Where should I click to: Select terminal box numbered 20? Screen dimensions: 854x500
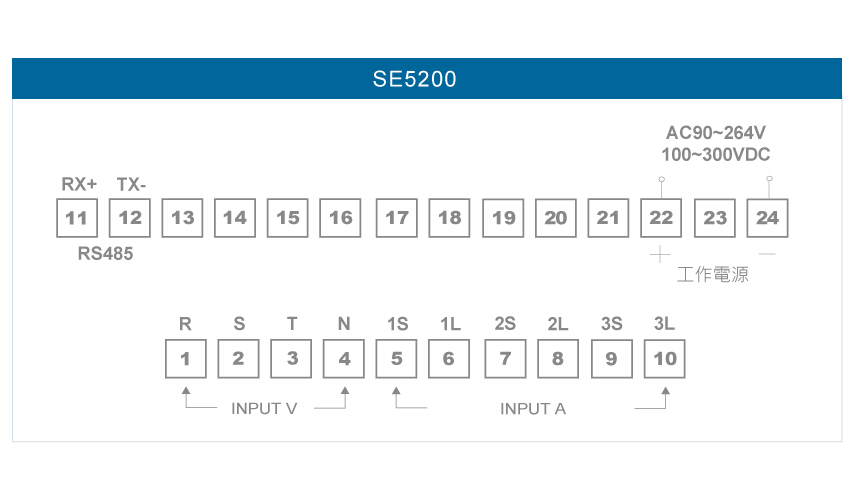coord(556,218)
